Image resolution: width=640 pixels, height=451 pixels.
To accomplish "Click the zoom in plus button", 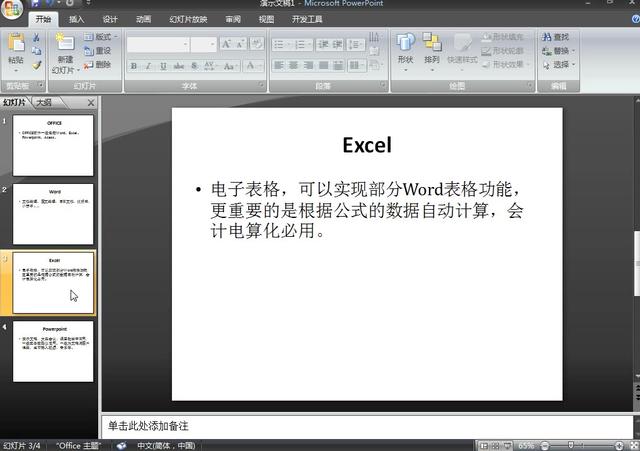I will click(619, 446).
